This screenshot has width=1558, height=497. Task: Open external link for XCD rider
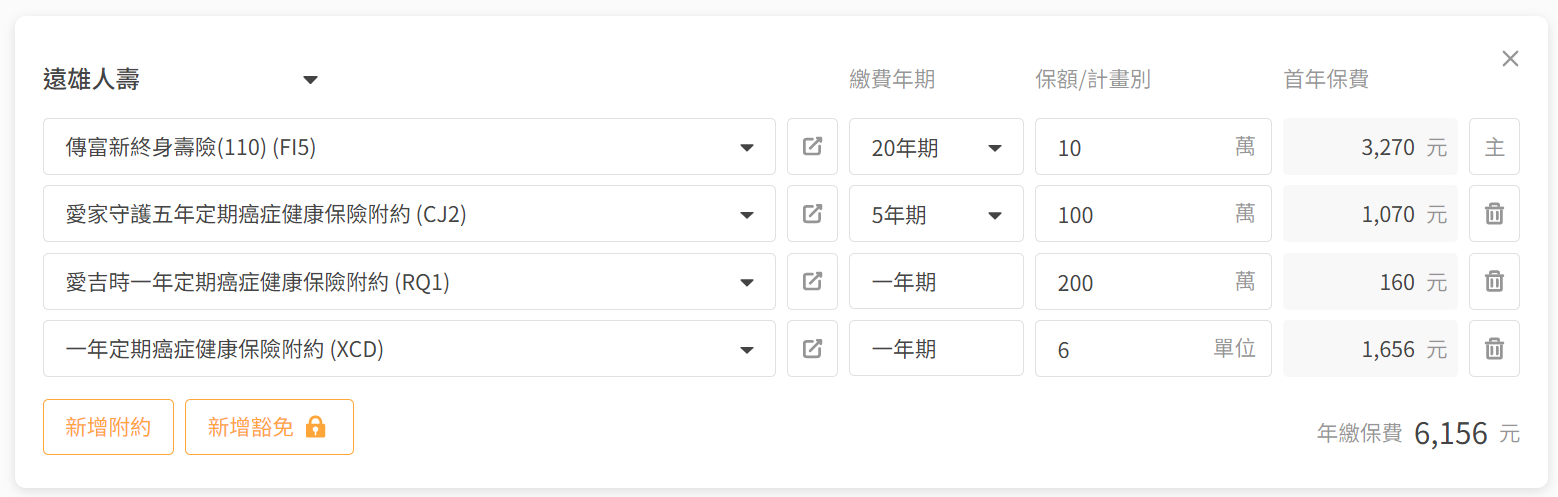[x=812, y=348]
